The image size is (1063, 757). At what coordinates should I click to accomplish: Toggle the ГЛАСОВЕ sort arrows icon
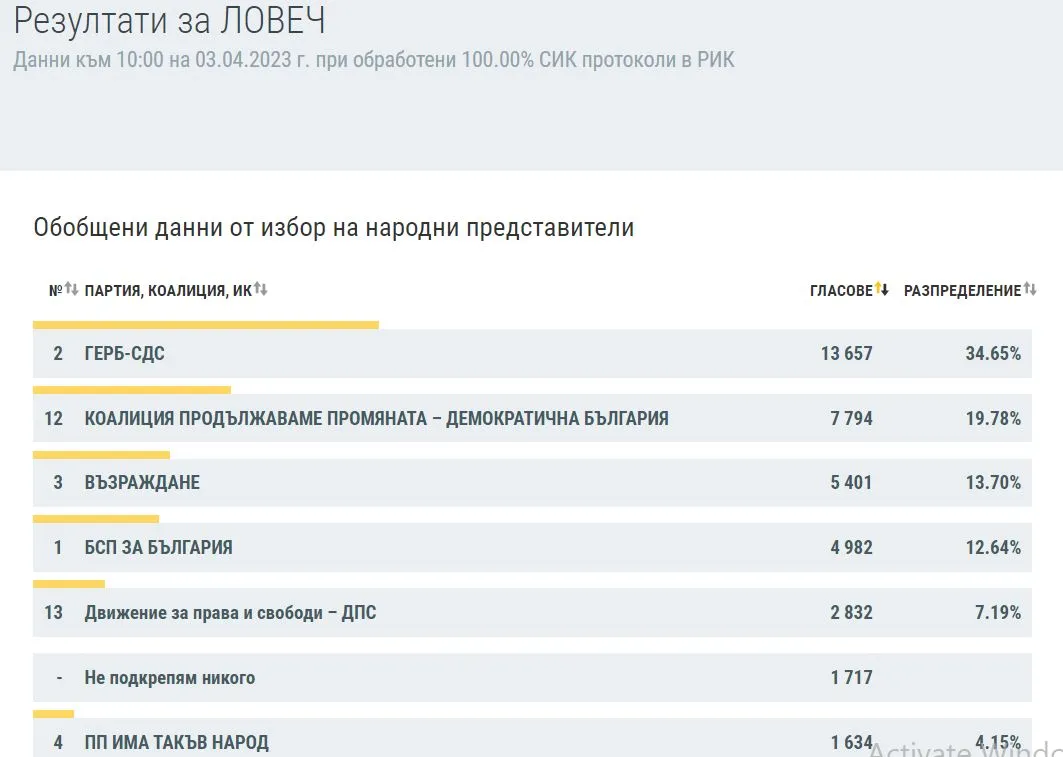pyautogui.click(x=882, y=290)
